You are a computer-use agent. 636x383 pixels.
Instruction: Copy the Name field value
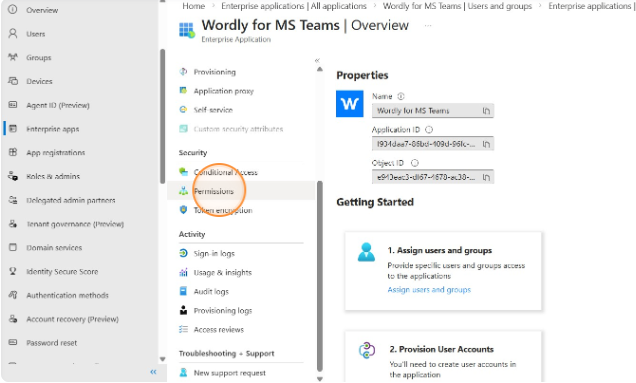pyautogui.click(x=486, y=111)
